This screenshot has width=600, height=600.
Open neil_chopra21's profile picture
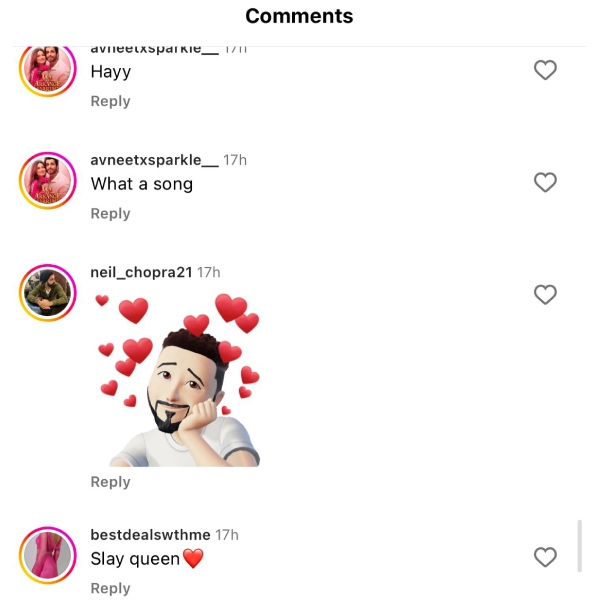[x=48, y=293]
